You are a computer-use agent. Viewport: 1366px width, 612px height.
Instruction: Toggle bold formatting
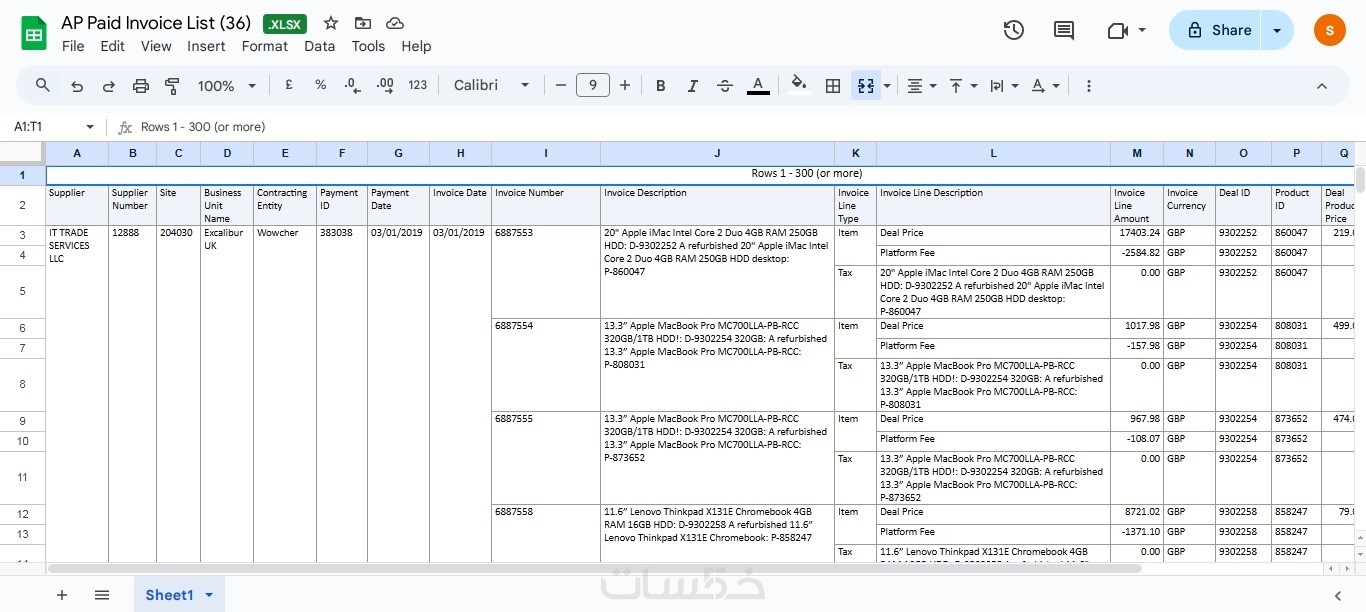tap(660, 86)
